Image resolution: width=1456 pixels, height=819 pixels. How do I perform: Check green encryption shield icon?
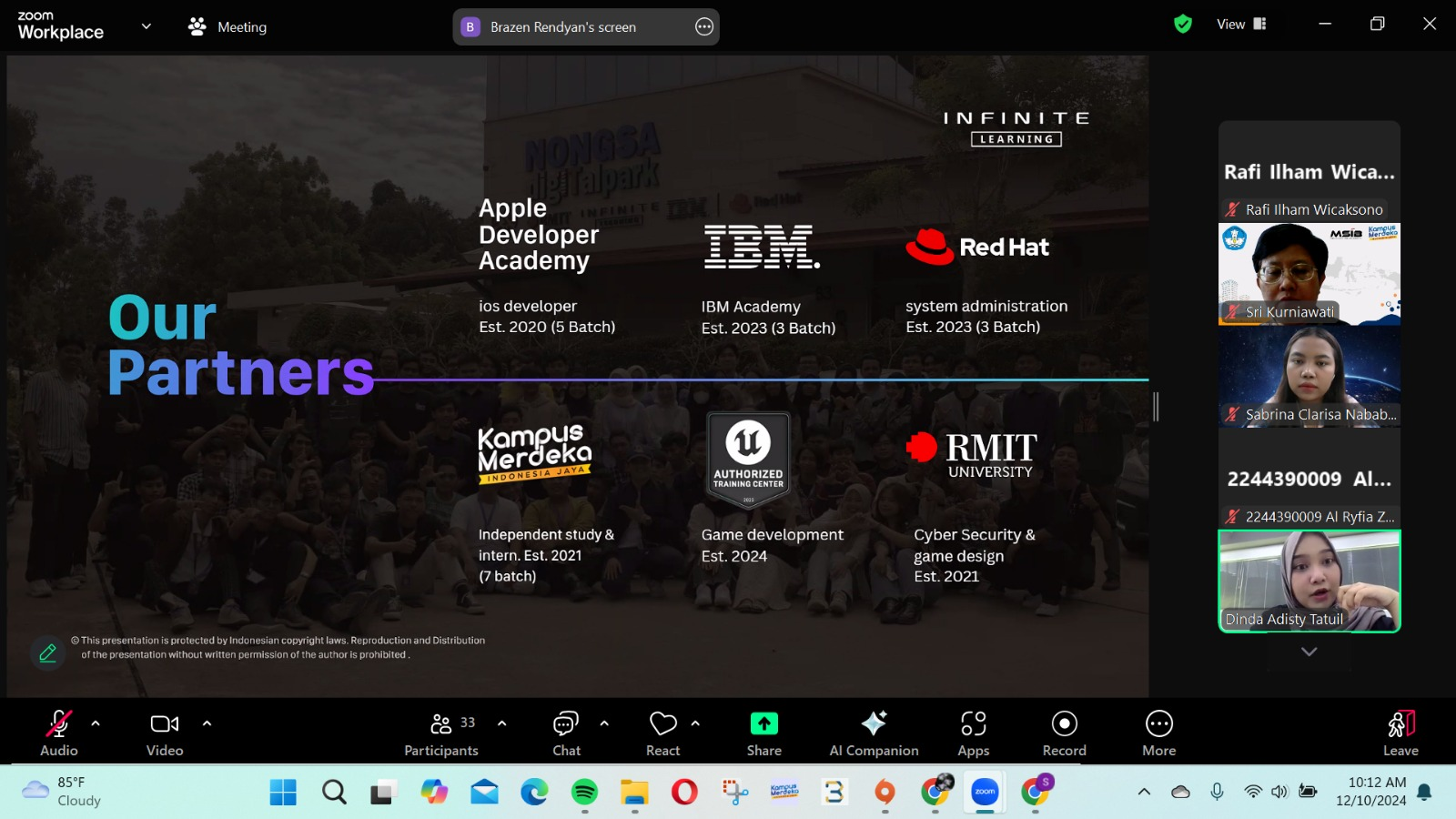tap(1183, 24)
